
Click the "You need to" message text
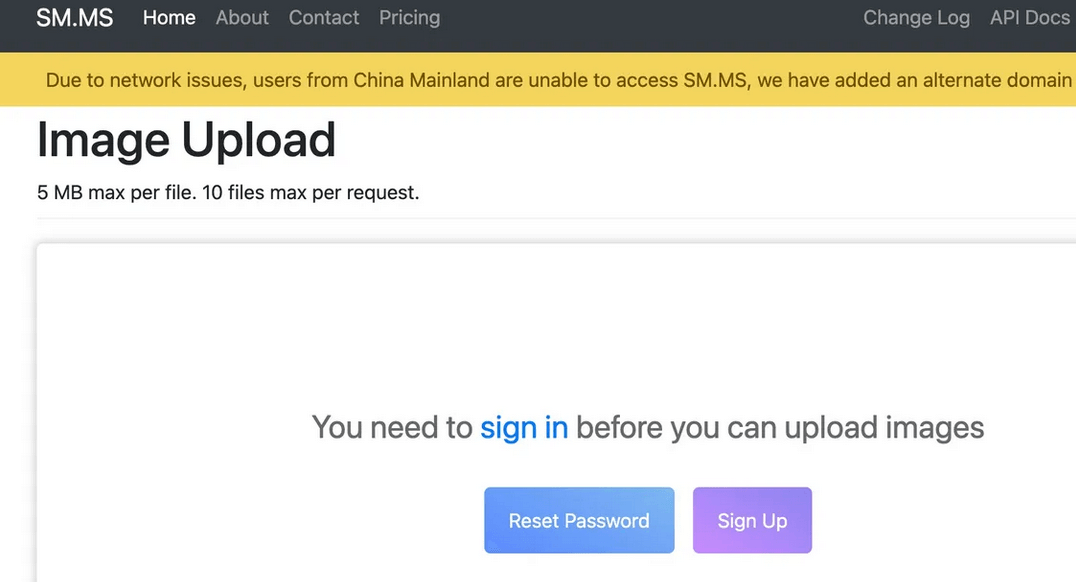392,428
